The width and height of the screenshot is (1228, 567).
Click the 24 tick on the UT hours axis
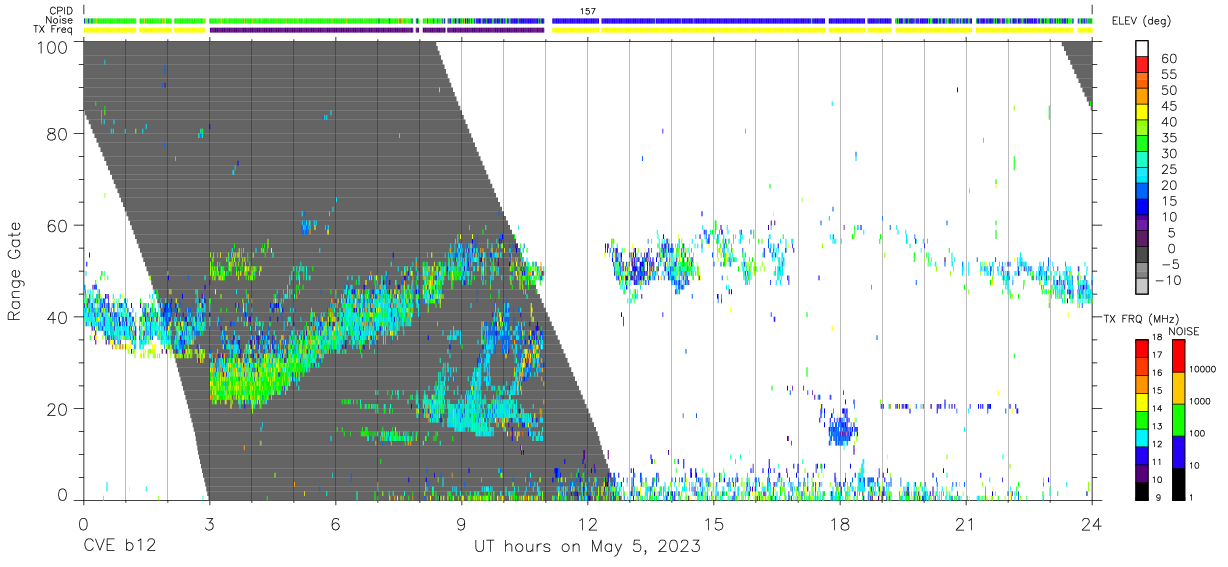pyautogui.click(x=1091, y=523)
